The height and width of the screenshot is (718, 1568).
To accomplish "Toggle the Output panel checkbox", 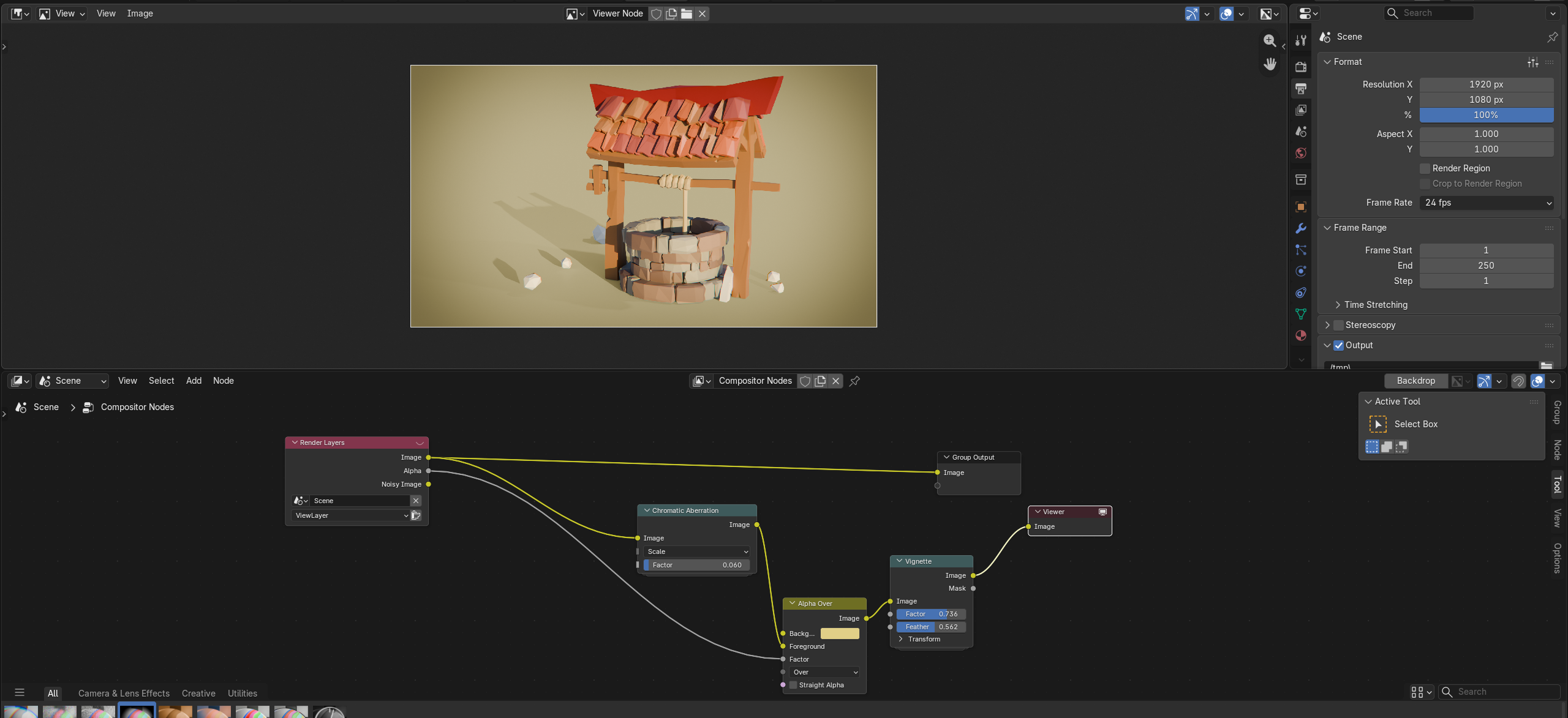I will coord(1339,345).
